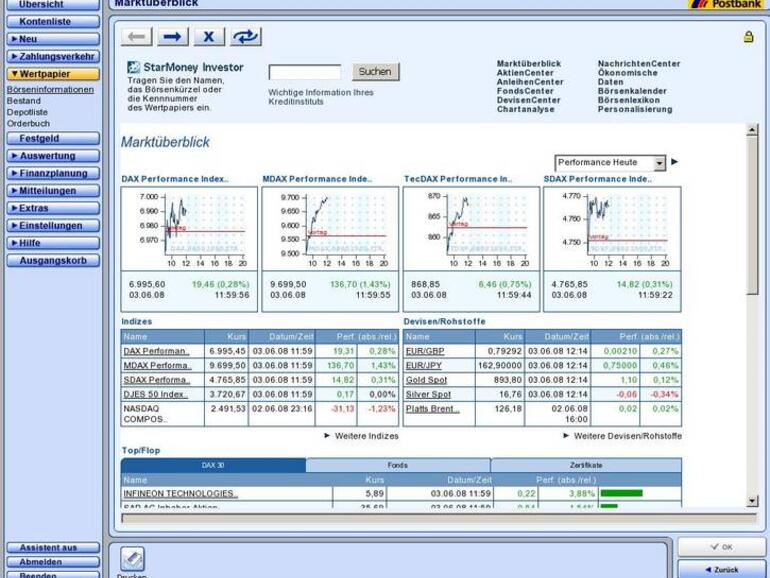Click the X stop loading icon
The height and width of the screenshot is (578, 770).
[208, 37]
